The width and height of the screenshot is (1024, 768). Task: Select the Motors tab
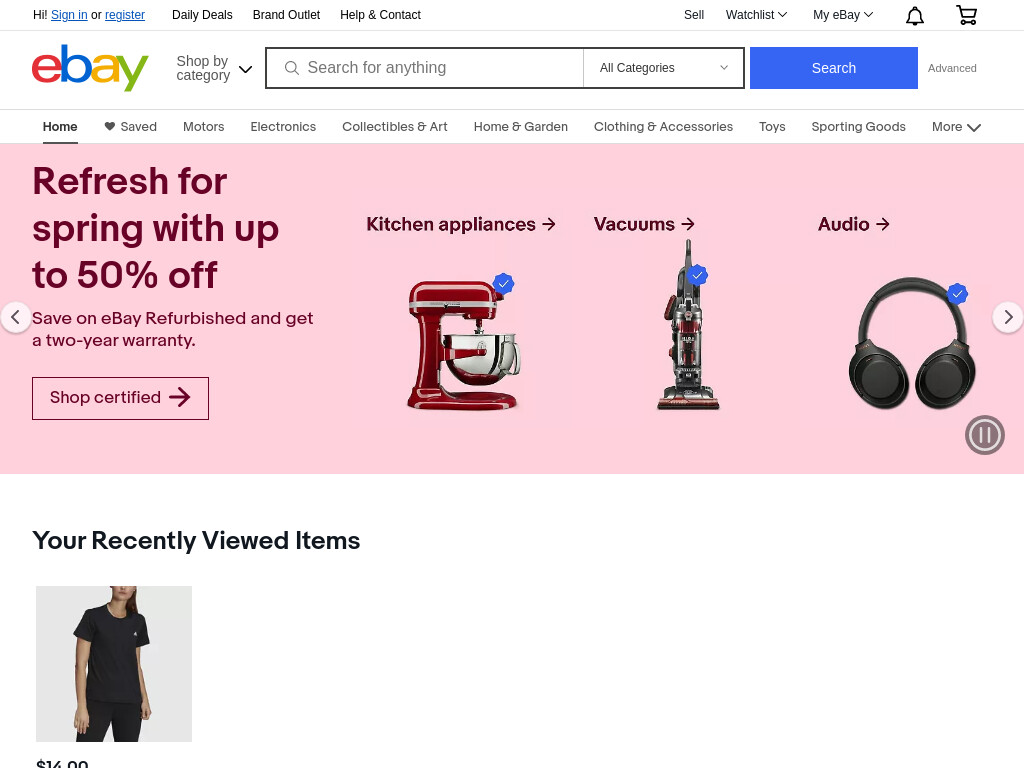point(203,127)
